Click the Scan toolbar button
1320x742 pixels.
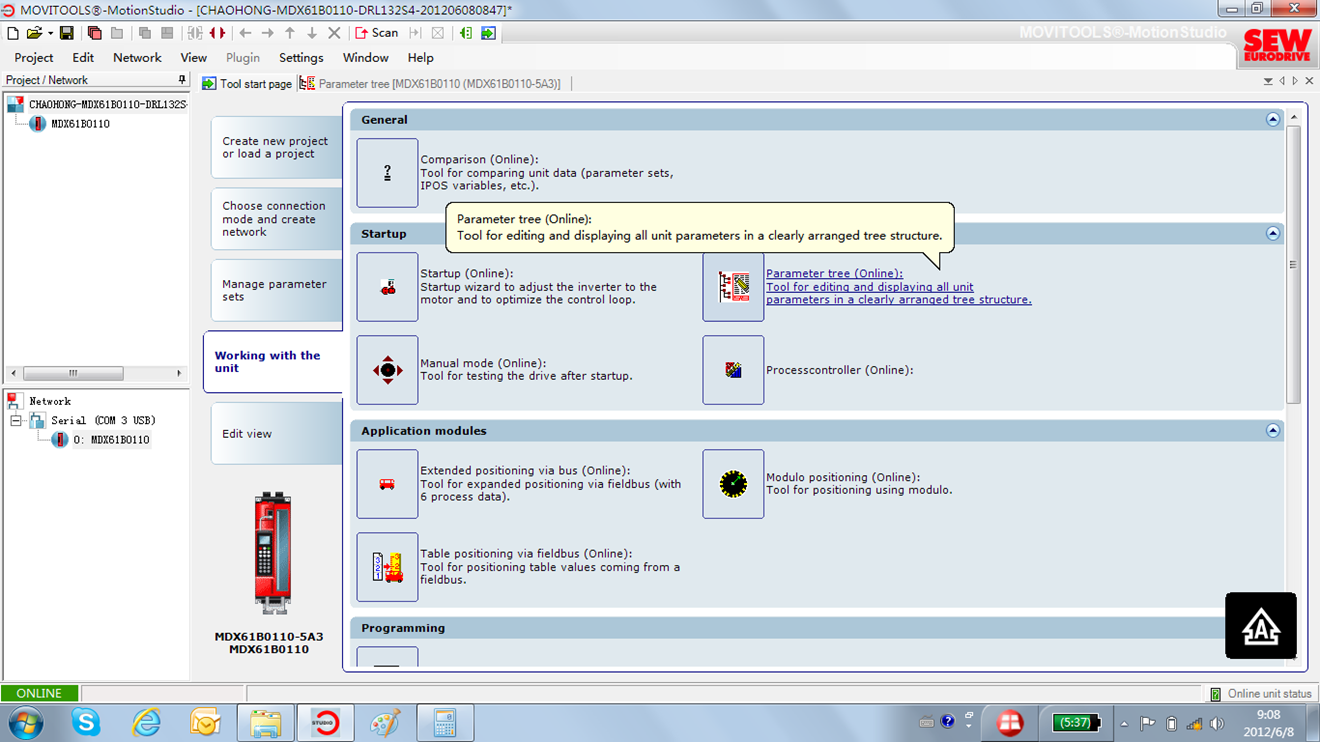click(377, 33)
